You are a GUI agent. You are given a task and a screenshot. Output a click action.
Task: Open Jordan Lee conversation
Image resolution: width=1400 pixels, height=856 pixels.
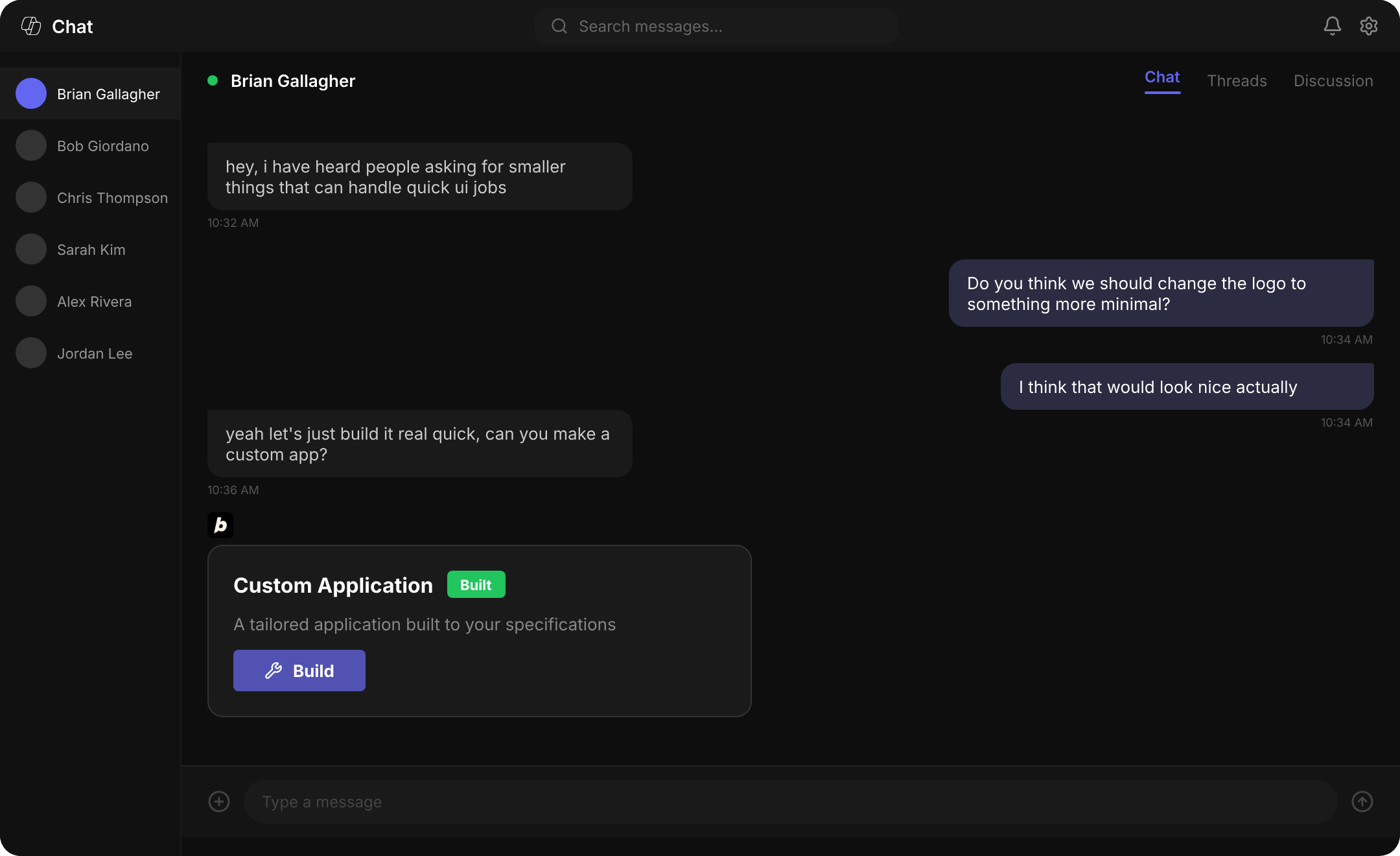[91, 353]
